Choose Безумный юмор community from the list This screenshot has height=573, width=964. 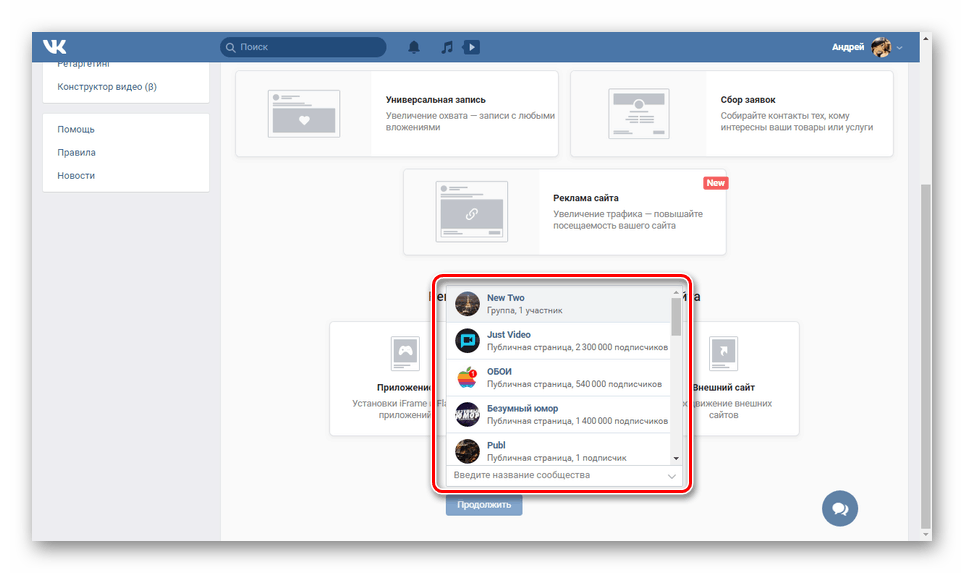[x=558, y=414]
